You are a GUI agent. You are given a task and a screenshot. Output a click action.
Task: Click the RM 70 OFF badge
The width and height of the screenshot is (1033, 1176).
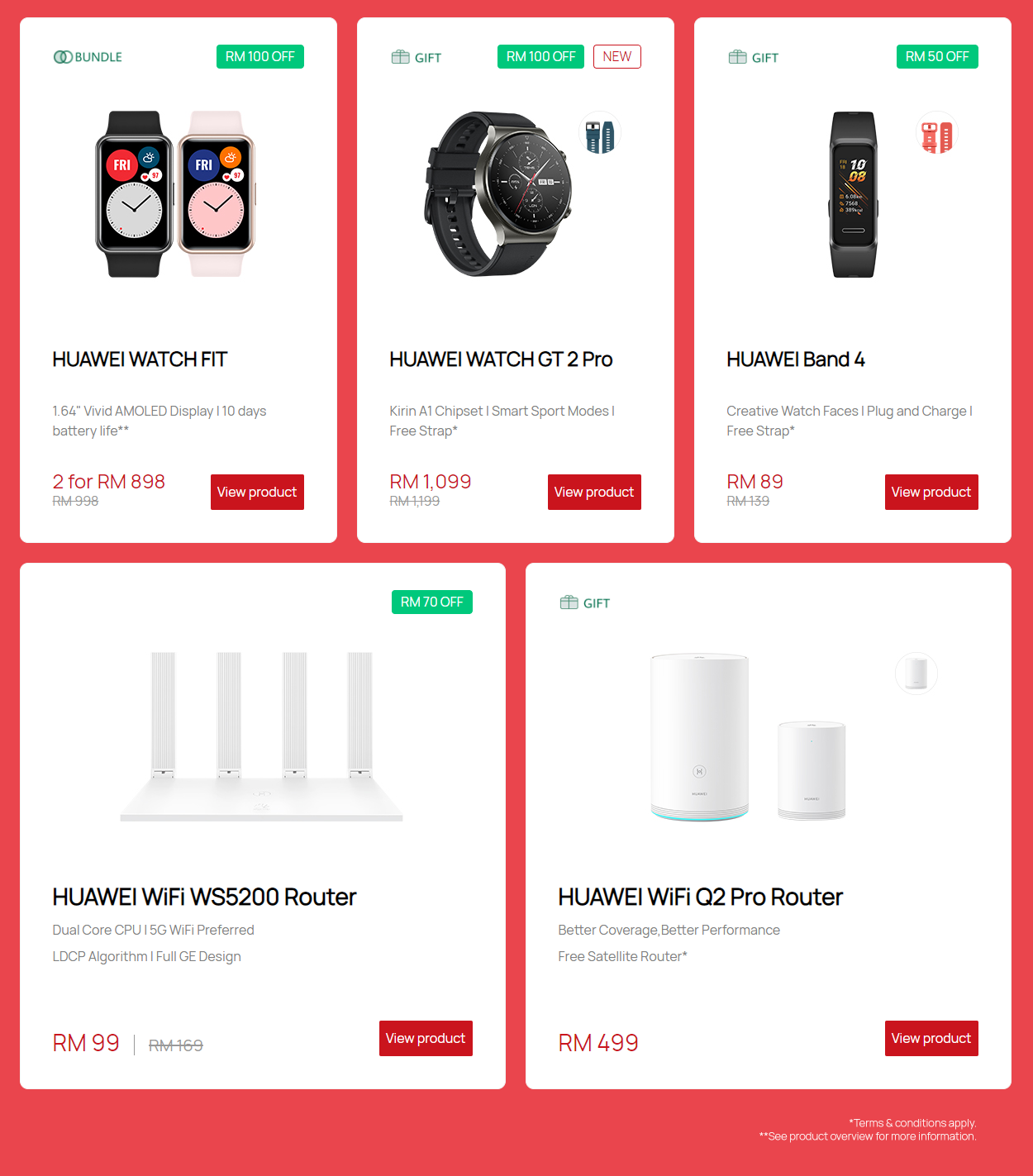coord(432,602)
